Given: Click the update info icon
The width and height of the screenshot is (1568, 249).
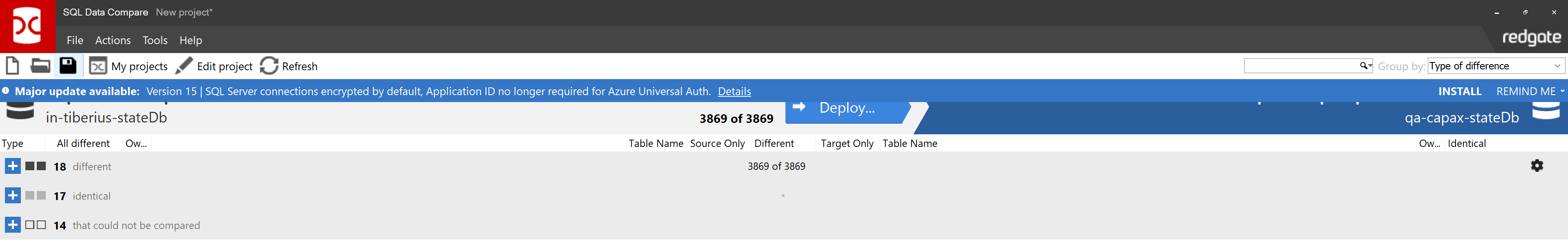Looking at the screenshot, I should coord(6,91).
